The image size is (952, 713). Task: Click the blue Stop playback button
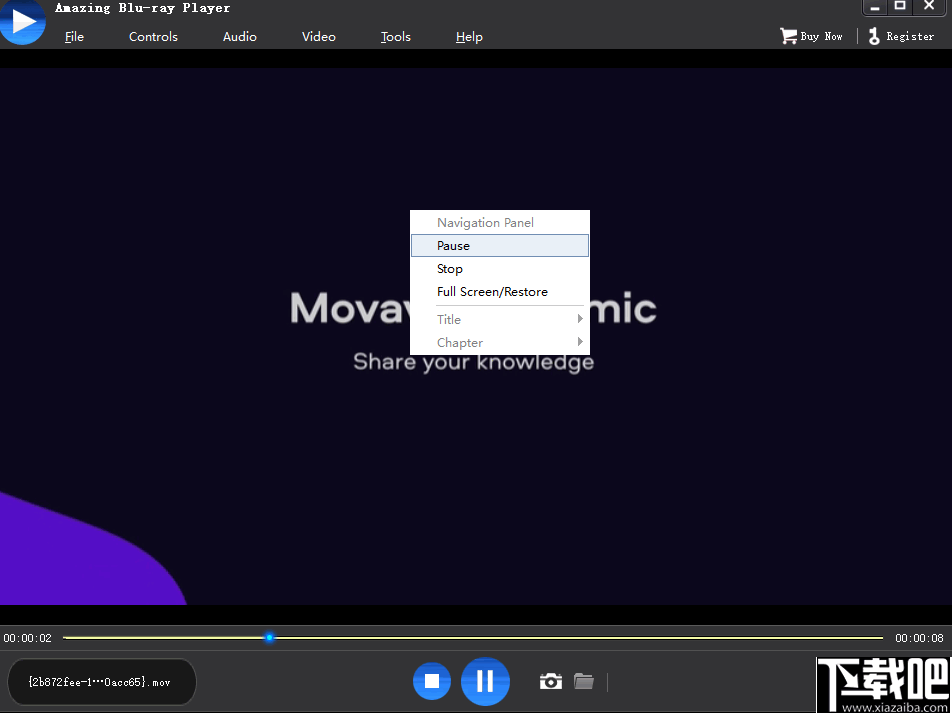point(432,681)
